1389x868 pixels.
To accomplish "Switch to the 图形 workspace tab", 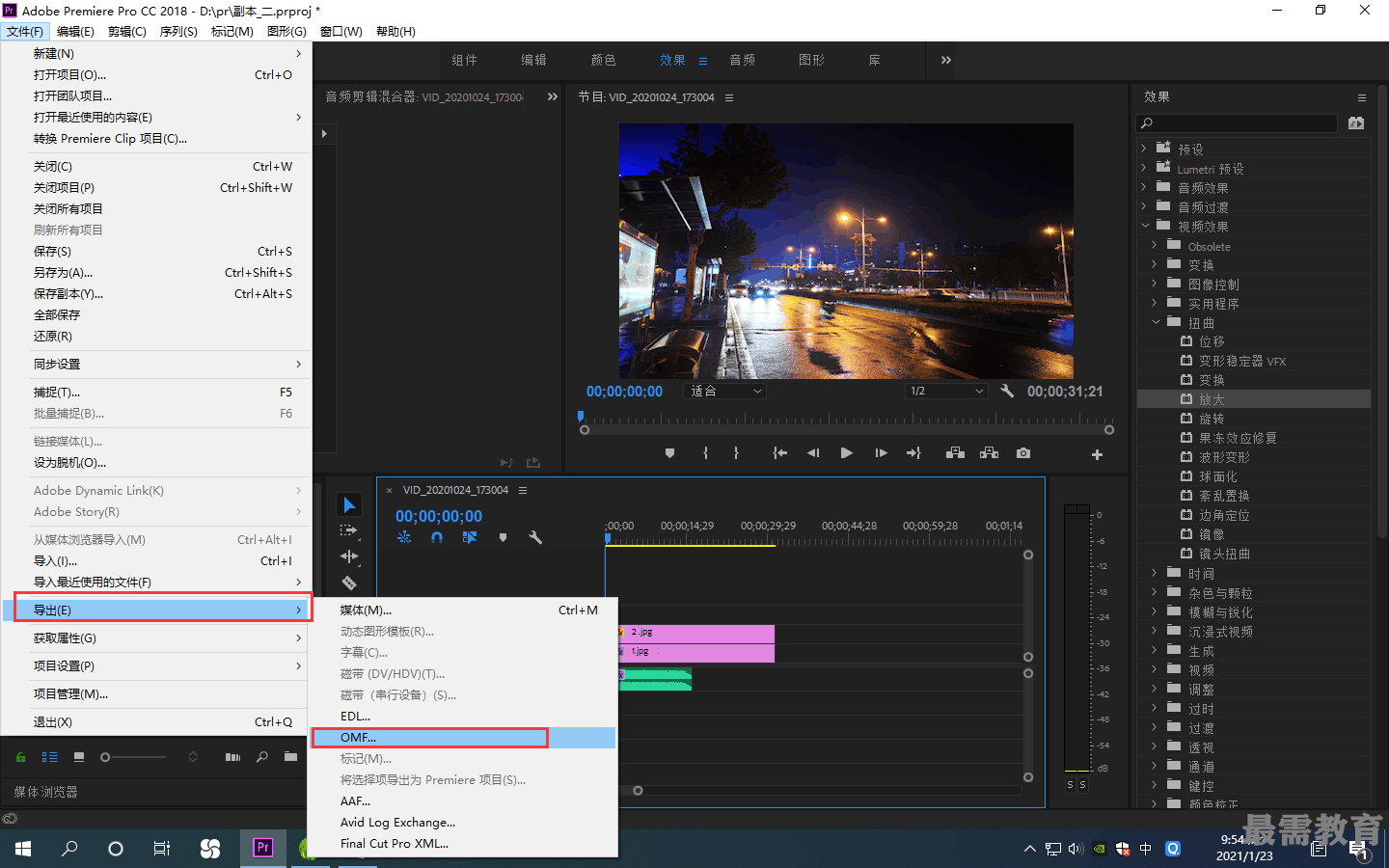I will click(811, 60).
